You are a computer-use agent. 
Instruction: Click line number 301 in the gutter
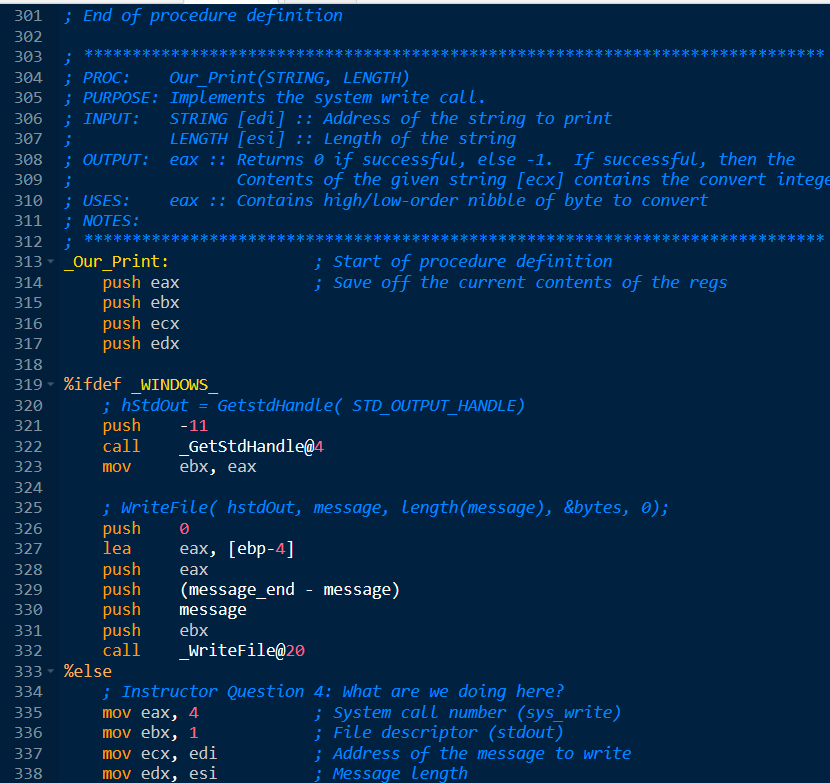(x=27, y=15)
